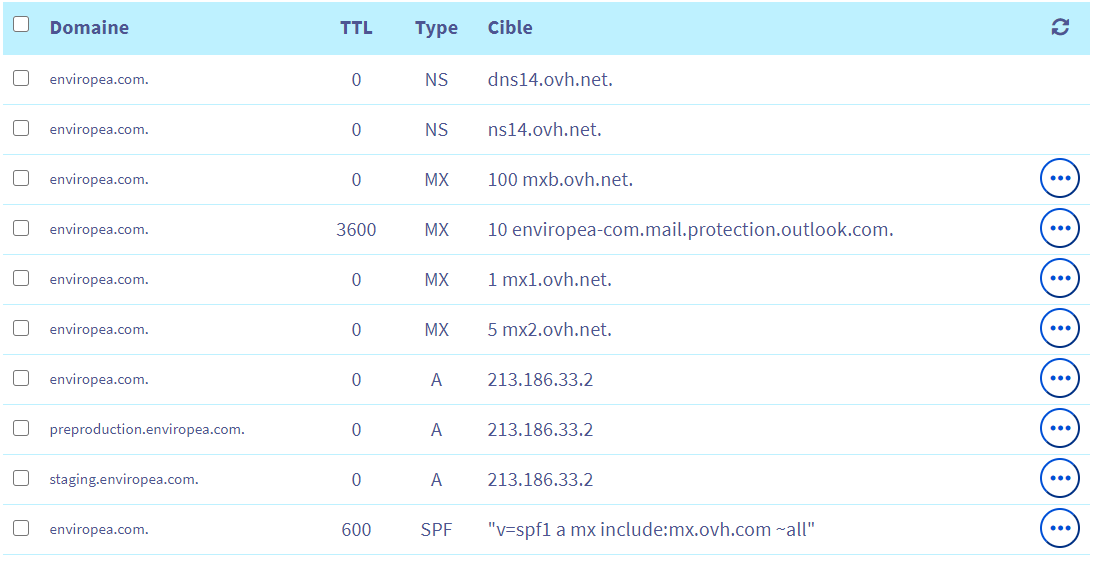This screenshot has height=561, width=1099.
Task: Click the 10 enviropea-com.mail.protection.outlook.com. target text
Action: [x=690, y=229]
